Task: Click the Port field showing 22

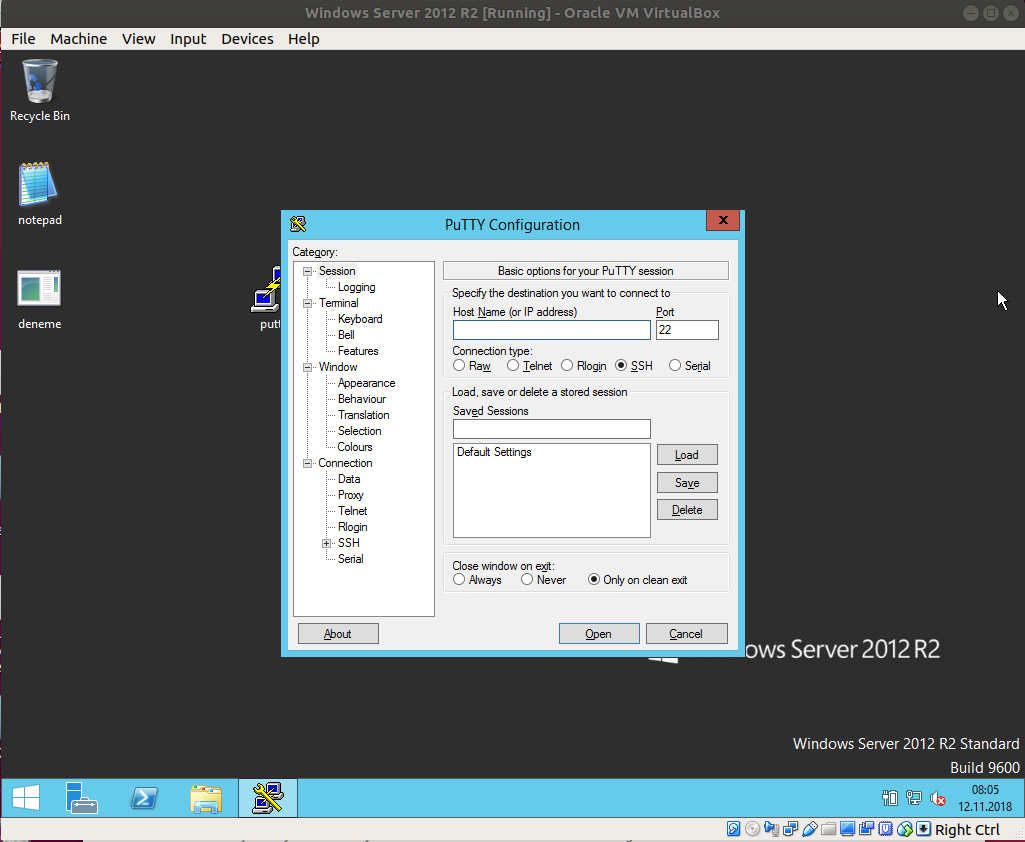Action: point(687,330)
